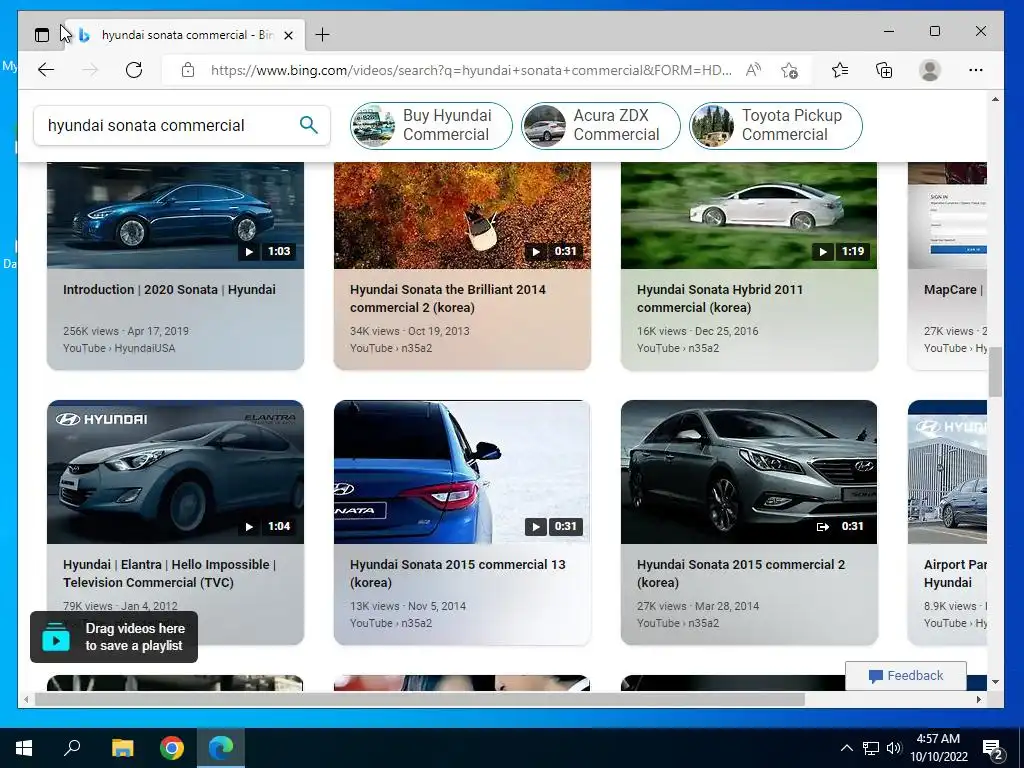Viewport: 1024px width, 768px height.
Task: Click the Microsoft Edge taskbar icon
Action: pos(221,748)
